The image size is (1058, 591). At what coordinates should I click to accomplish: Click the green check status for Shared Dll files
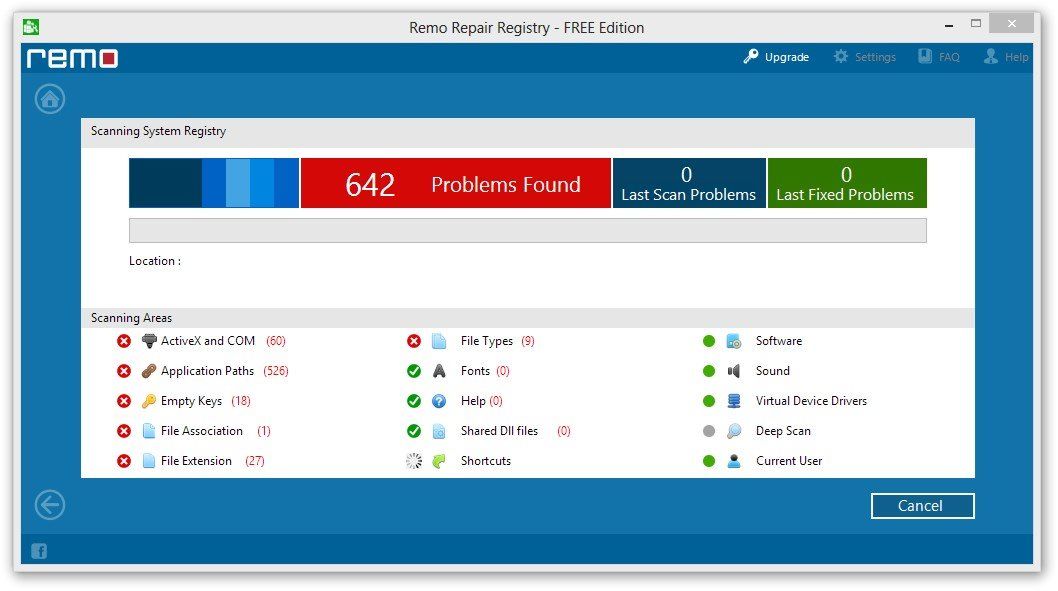414,431
